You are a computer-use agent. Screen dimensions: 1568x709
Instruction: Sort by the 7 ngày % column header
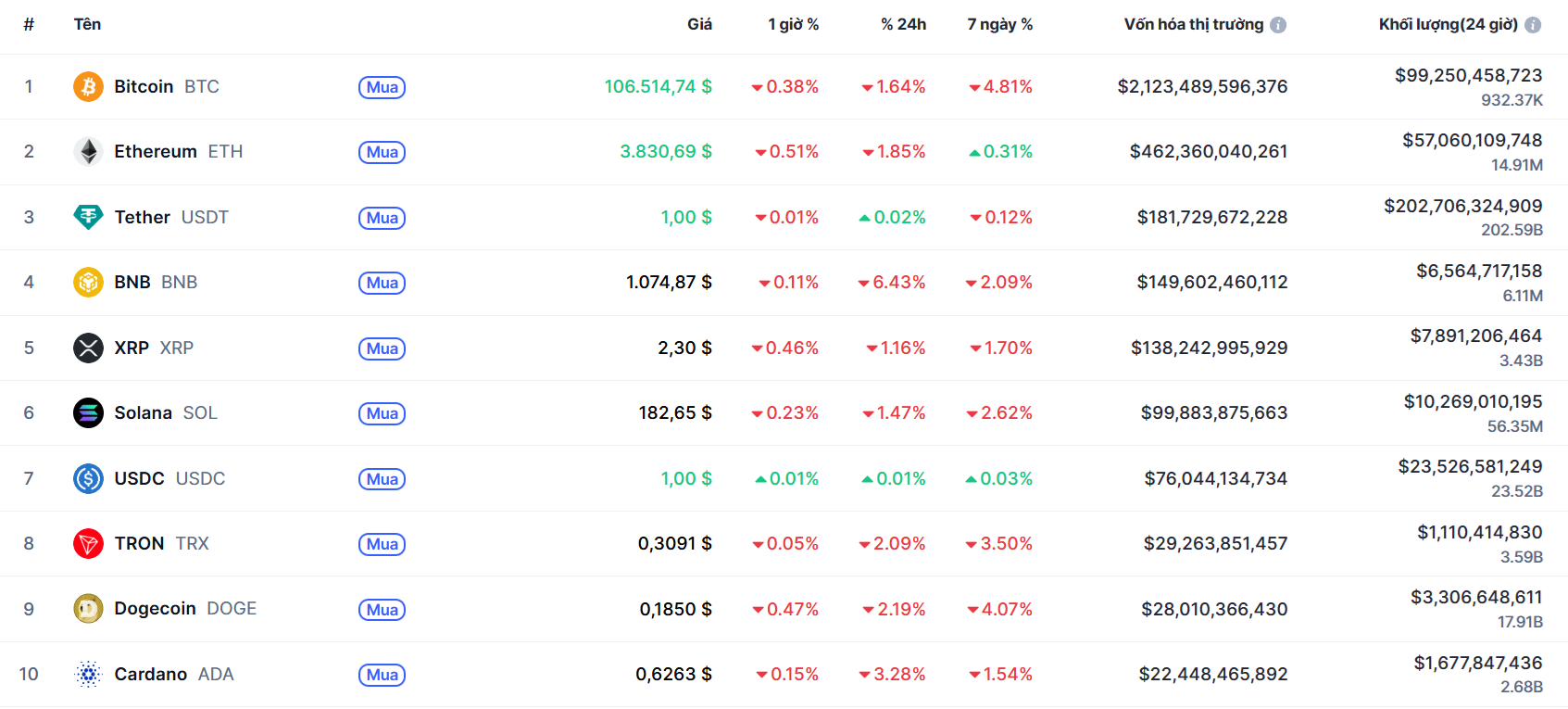(x=999, y=24)
